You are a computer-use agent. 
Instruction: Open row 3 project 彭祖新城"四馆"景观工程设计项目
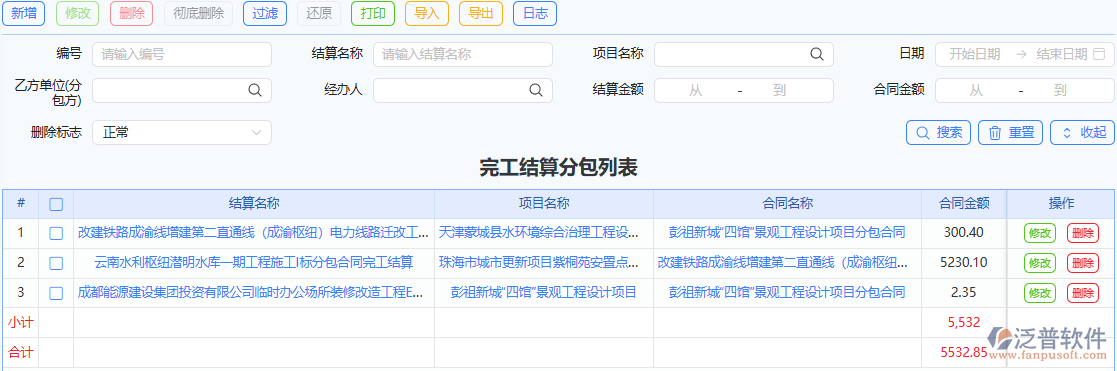(x=544, y=292)
